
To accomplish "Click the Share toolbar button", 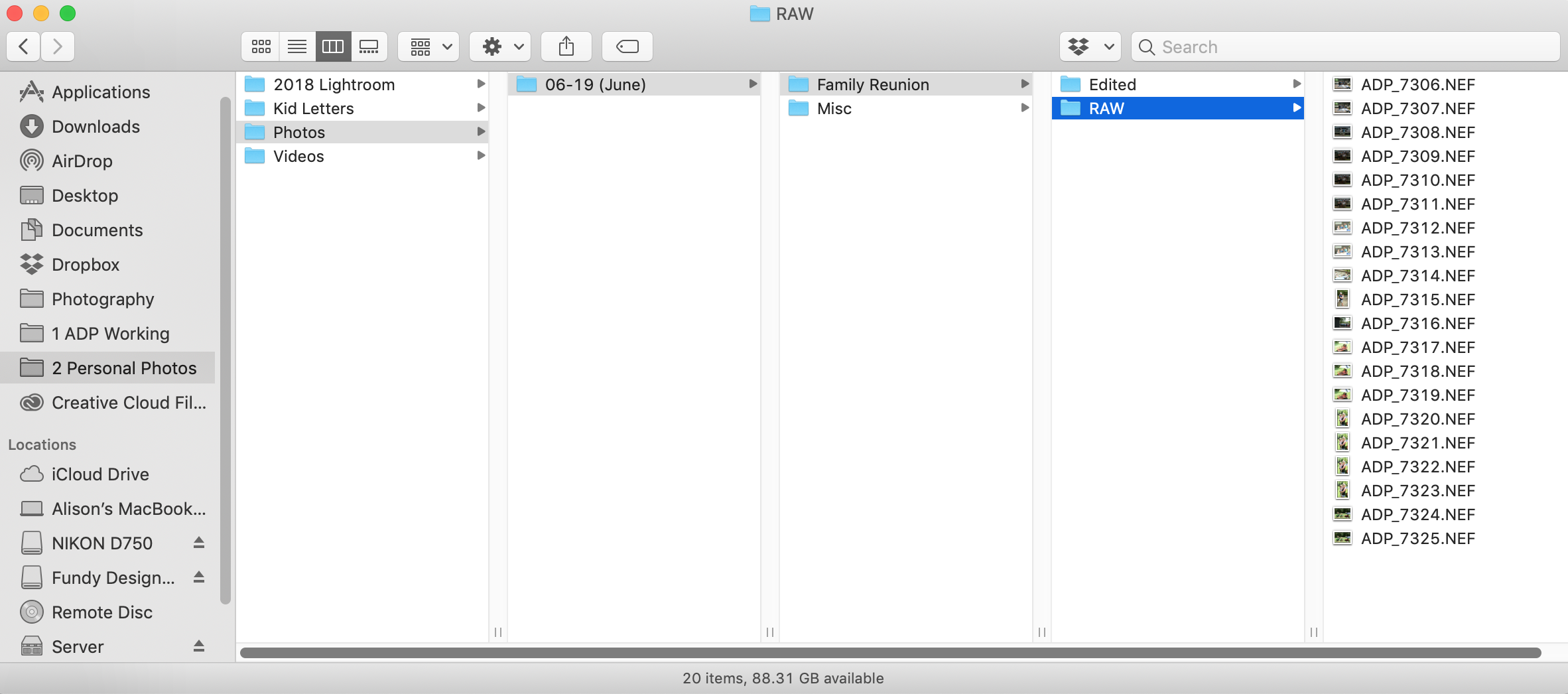I will click(566, 46).
